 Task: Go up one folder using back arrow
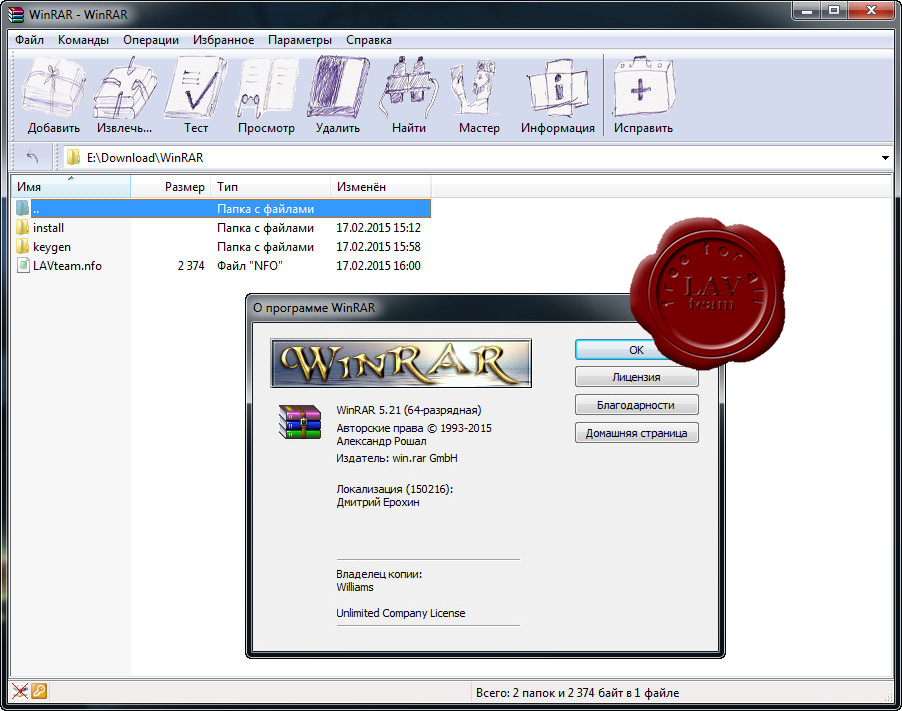point(32,157)
